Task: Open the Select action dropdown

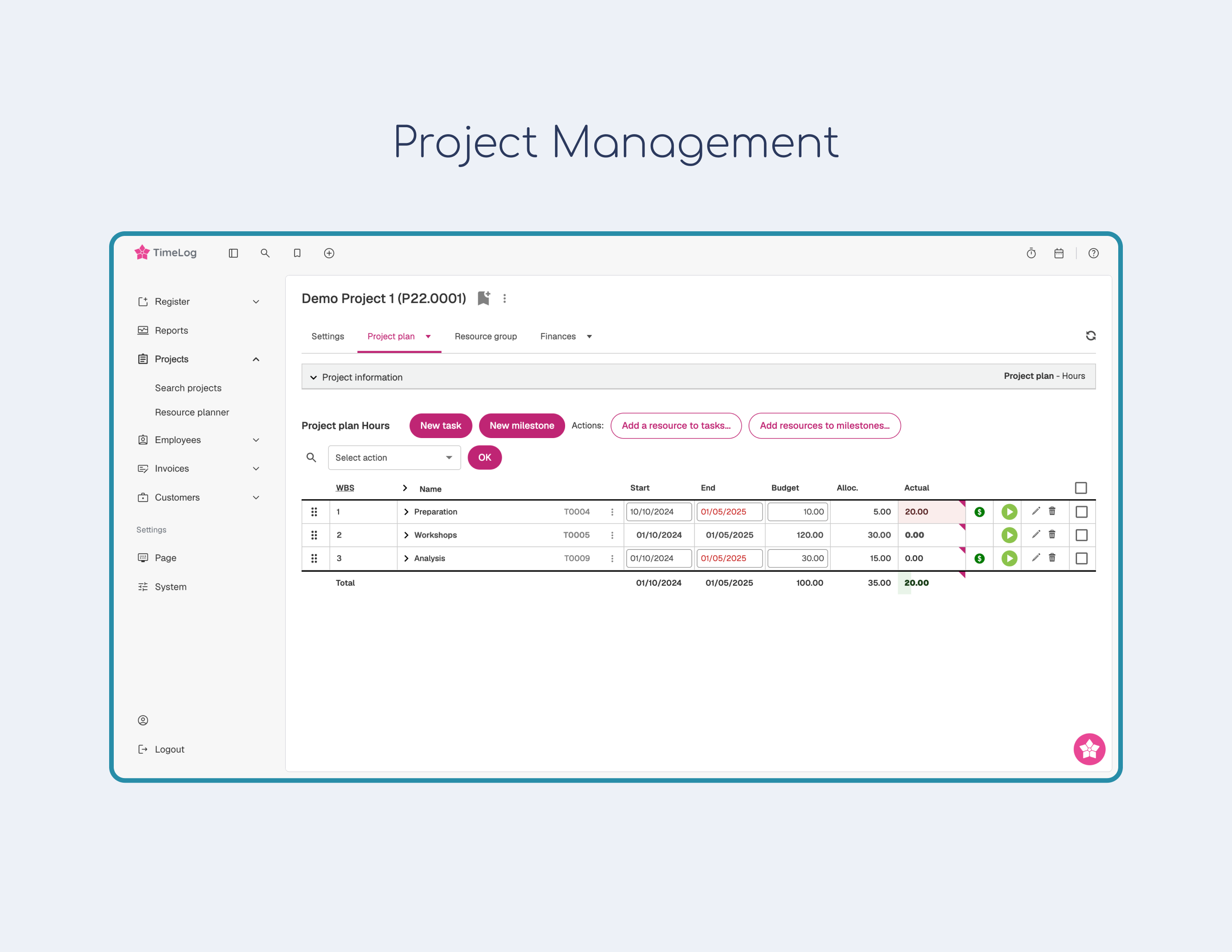Action: [394, 457]
